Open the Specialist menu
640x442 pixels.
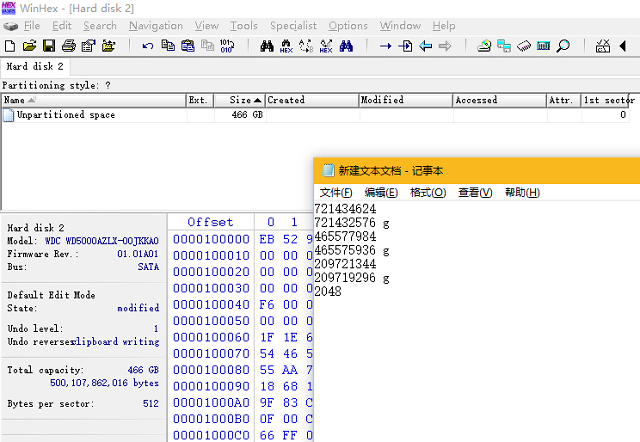pos(293,26)
